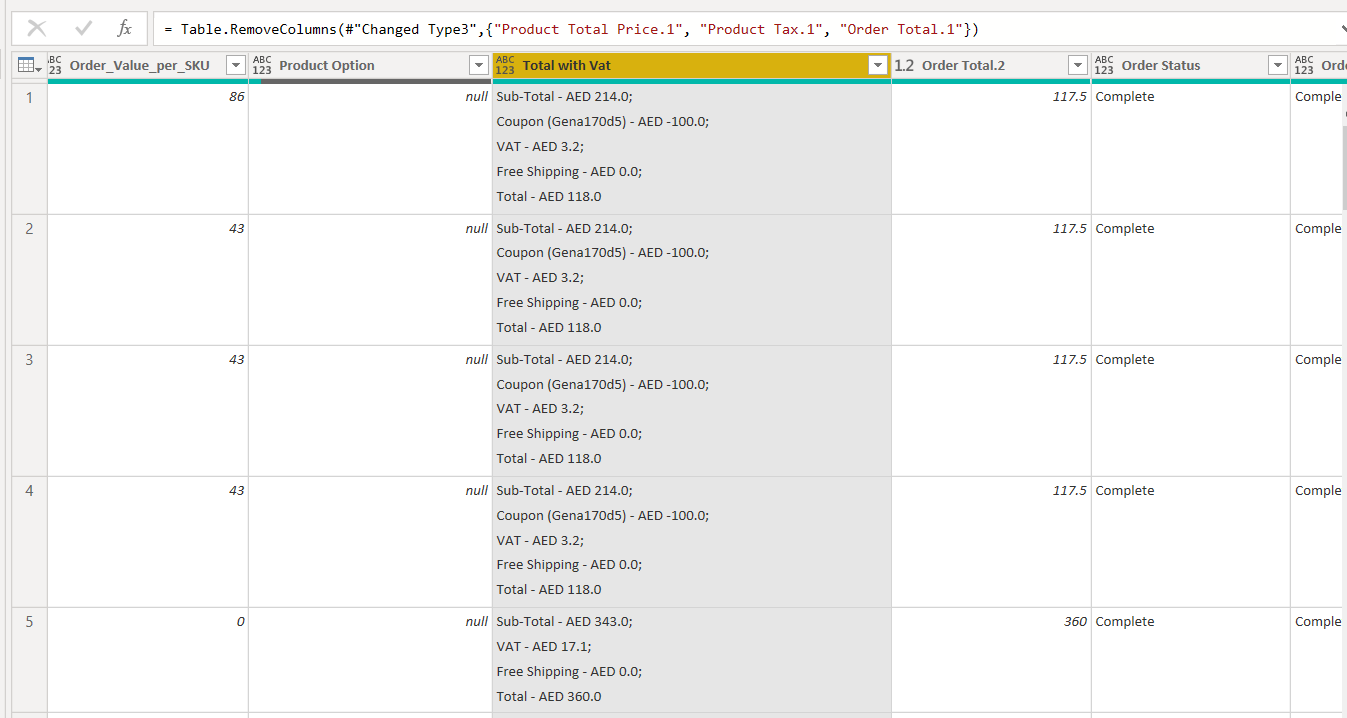1347x718 pixels.
Task: Click 'VAT - AED 3.2;' in row 3
Action: click(540, 408)
